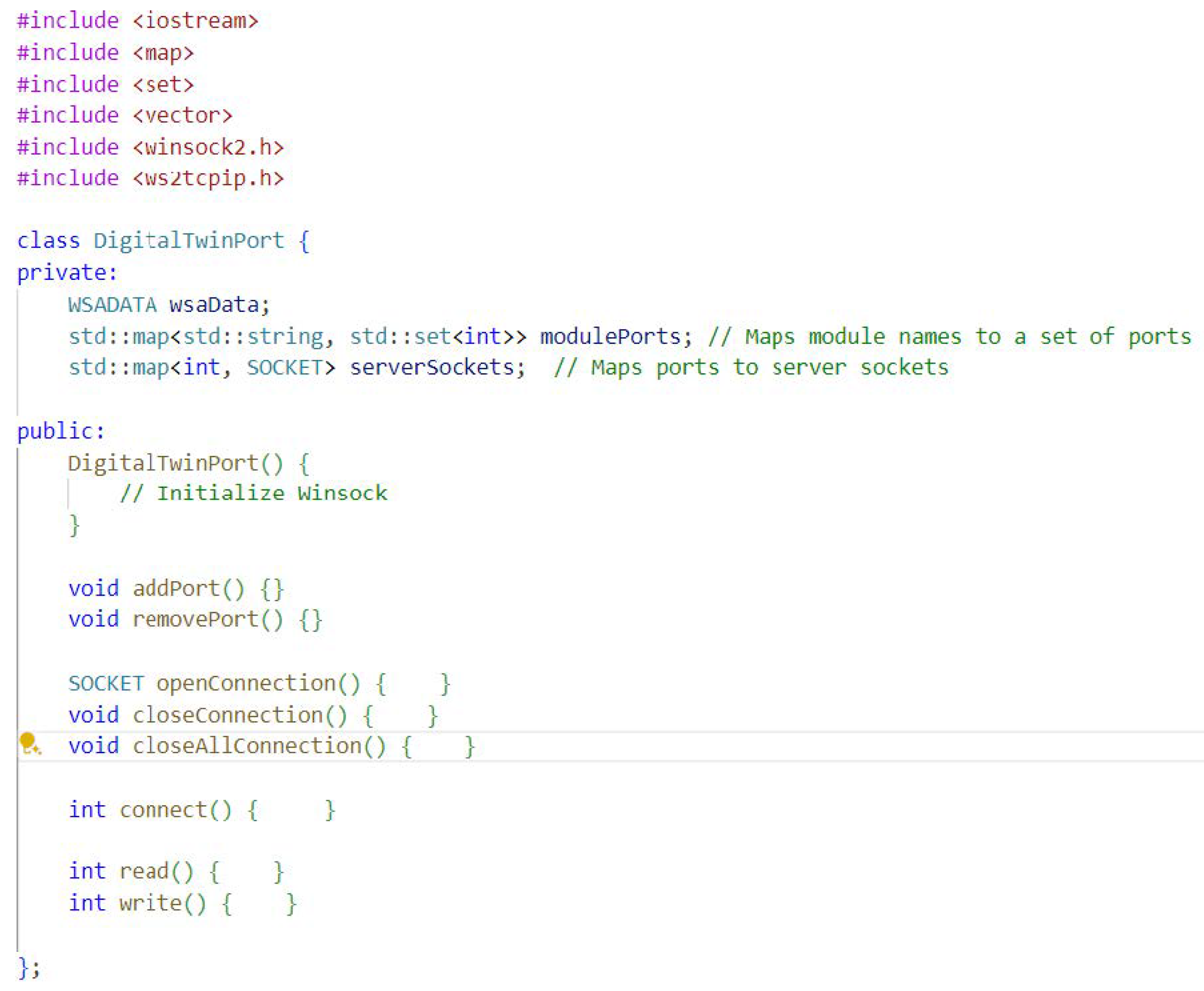Viewport: 1204px width, 991px height.
Task: Click the vector include header name
Action: [x=183, y=116]
